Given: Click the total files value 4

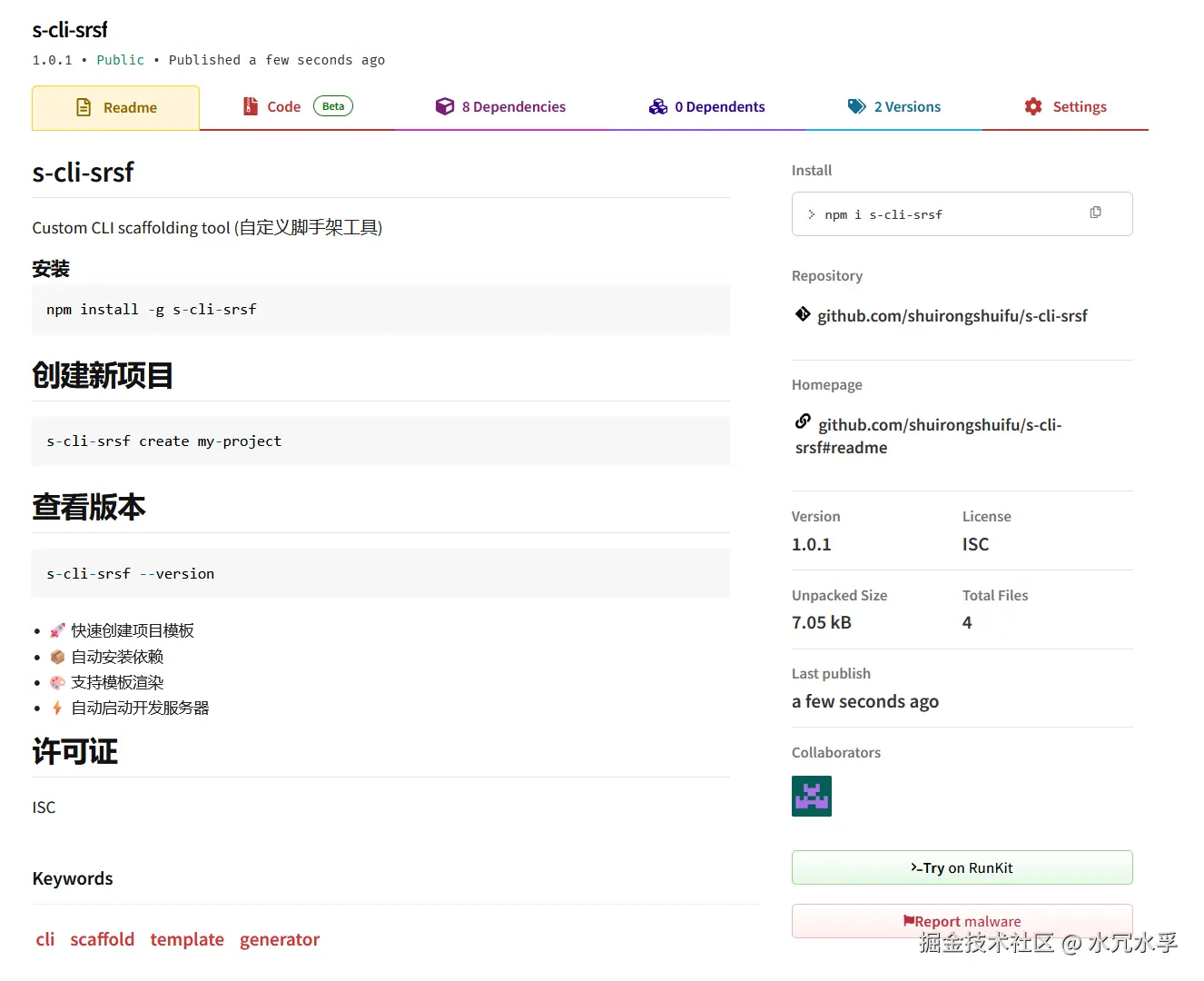Looking at the screenshot, I should coord(967,622).
